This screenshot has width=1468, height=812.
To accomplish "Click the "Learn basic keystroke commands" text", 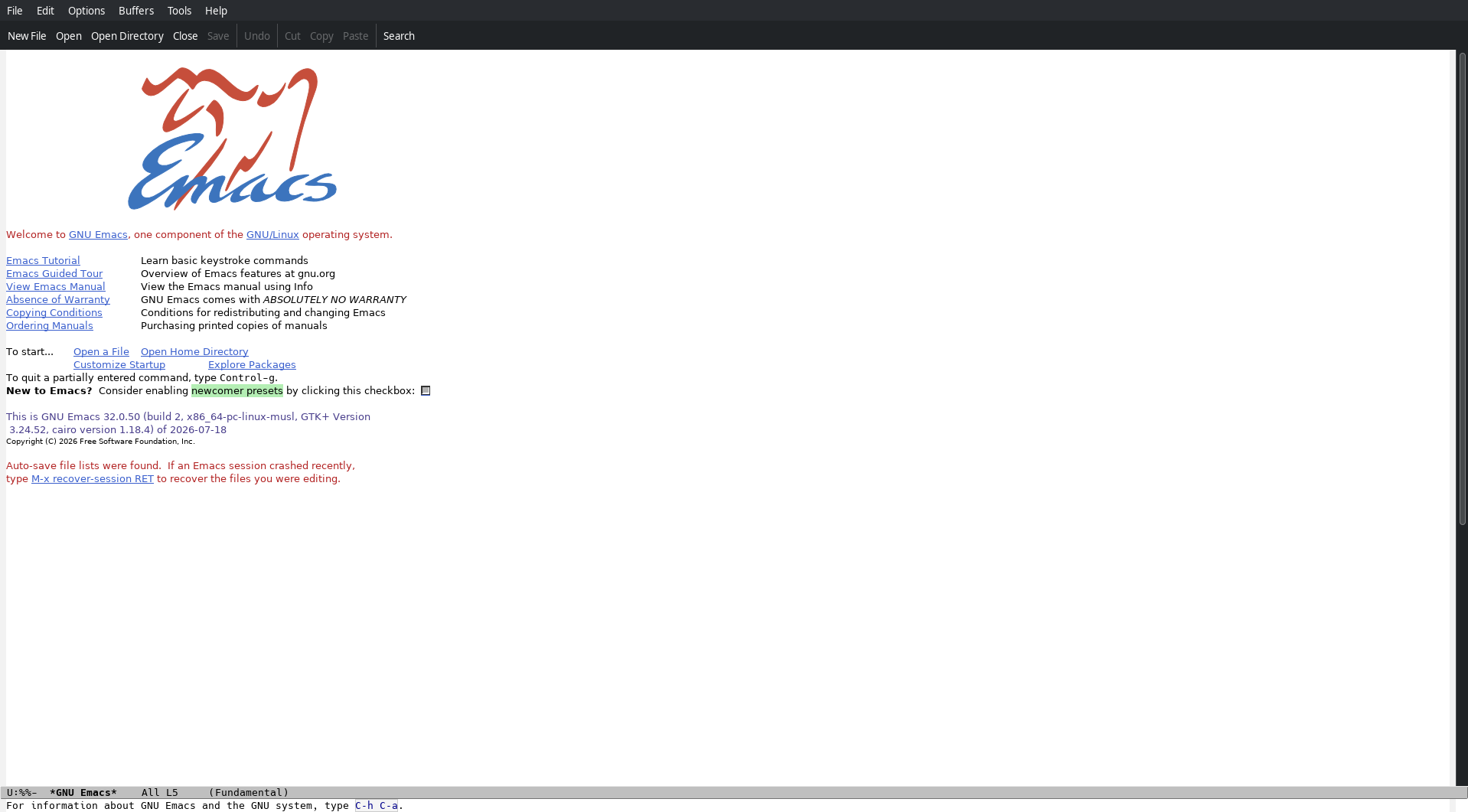I will [224, 261].
